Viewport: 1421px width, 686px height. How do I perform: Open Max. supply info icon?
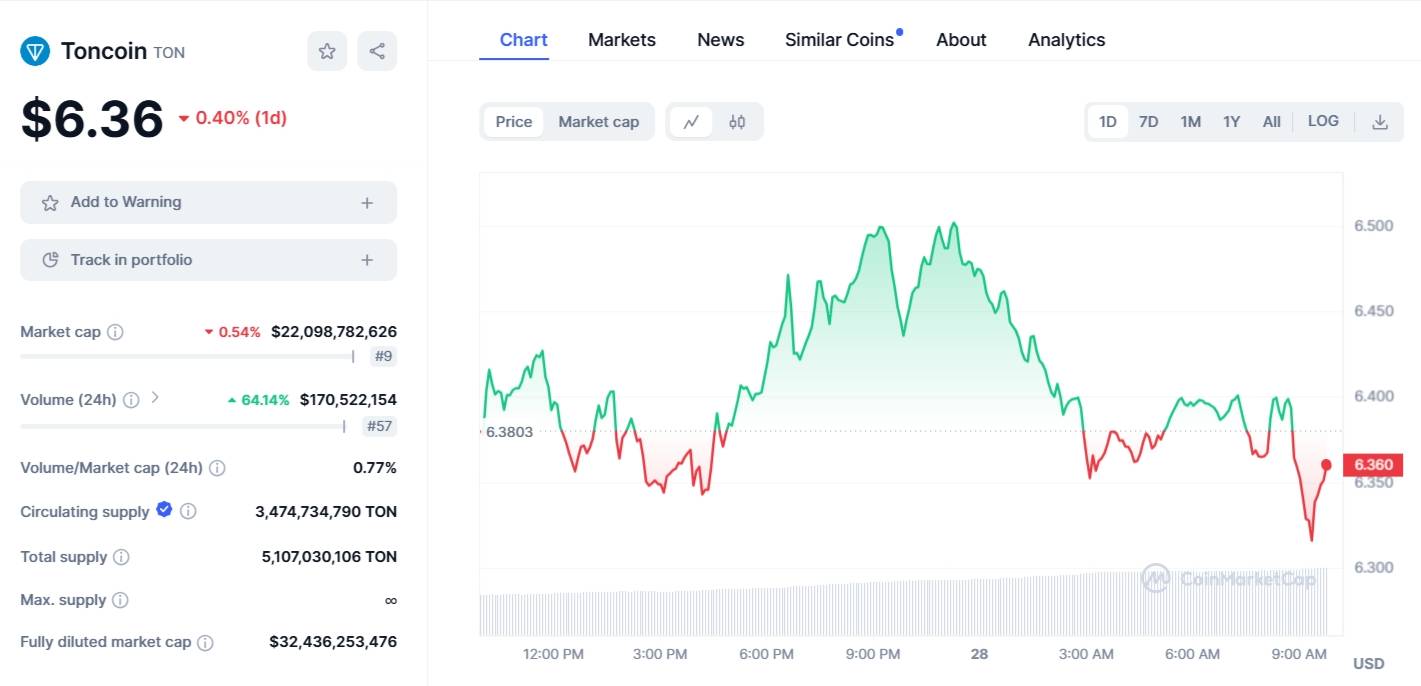(120, 600)
